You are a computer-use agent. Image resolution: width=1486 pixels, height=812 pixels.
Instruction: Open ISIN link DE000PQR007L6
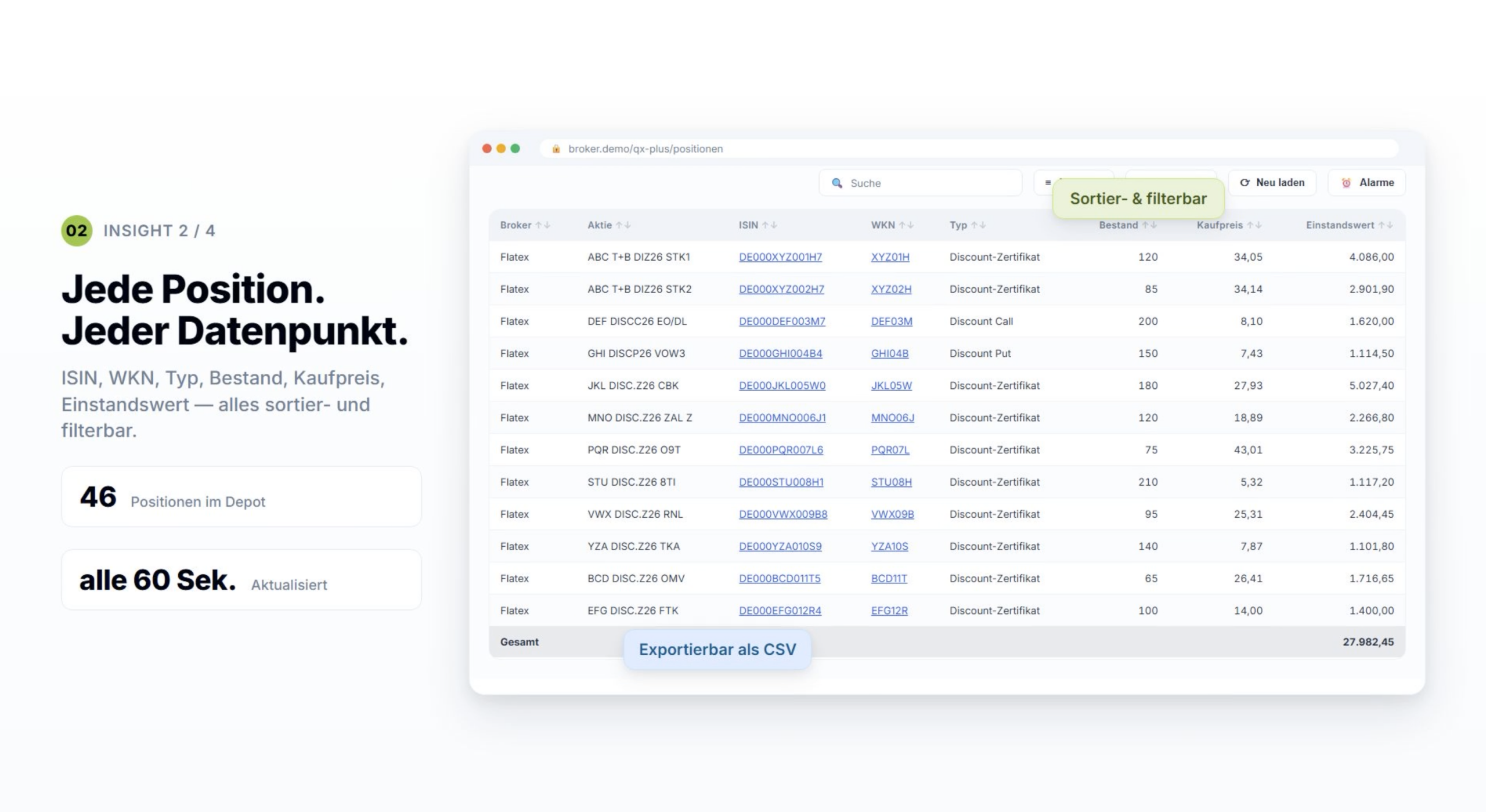[781, 450]
